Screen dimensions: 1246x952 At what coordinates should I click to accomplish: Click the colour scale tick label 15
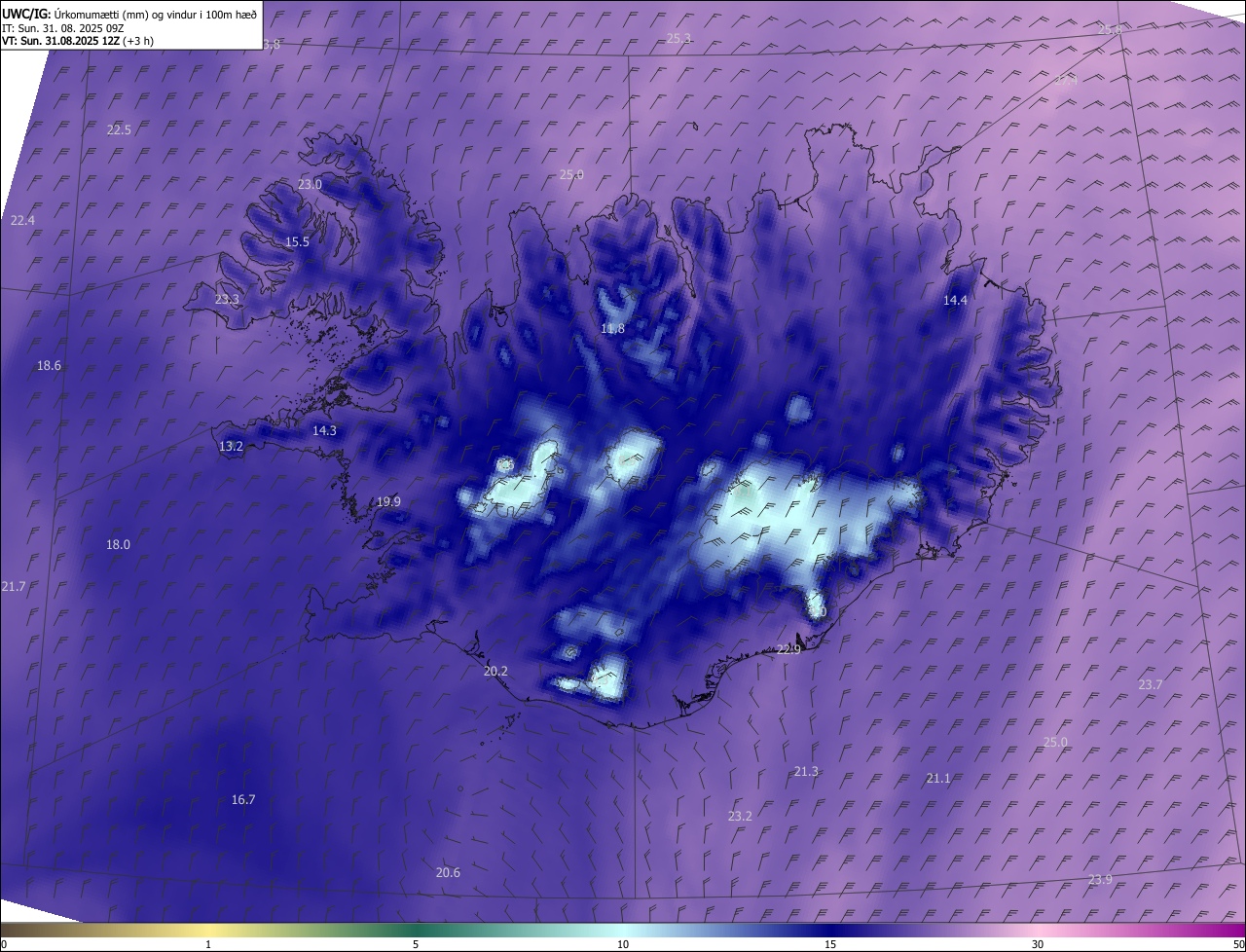[830, 944]
